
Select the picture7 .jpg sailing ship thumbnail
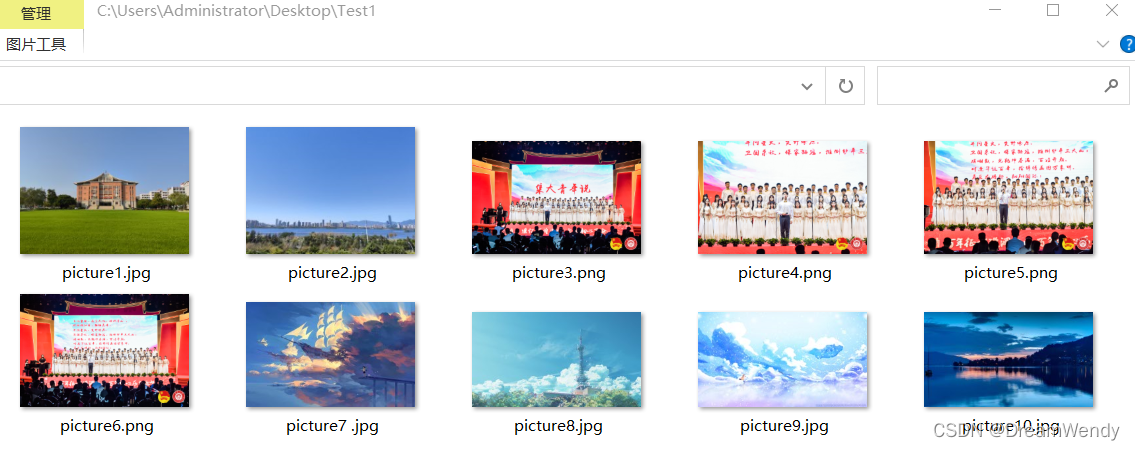(331, 355)
